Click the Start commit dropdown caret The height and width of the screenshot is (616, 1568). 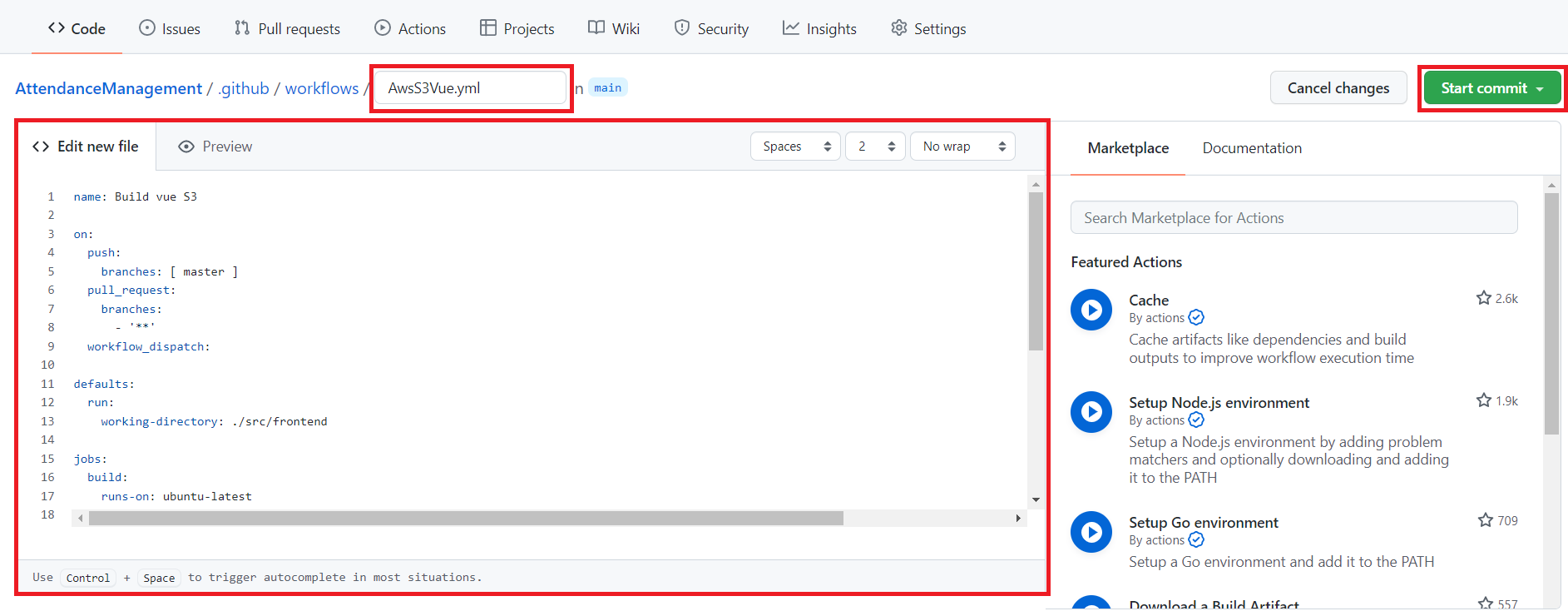point(1540,88)
